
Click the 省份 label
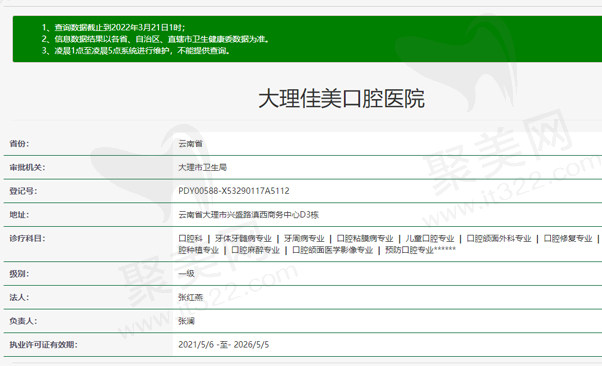point(19,144)
